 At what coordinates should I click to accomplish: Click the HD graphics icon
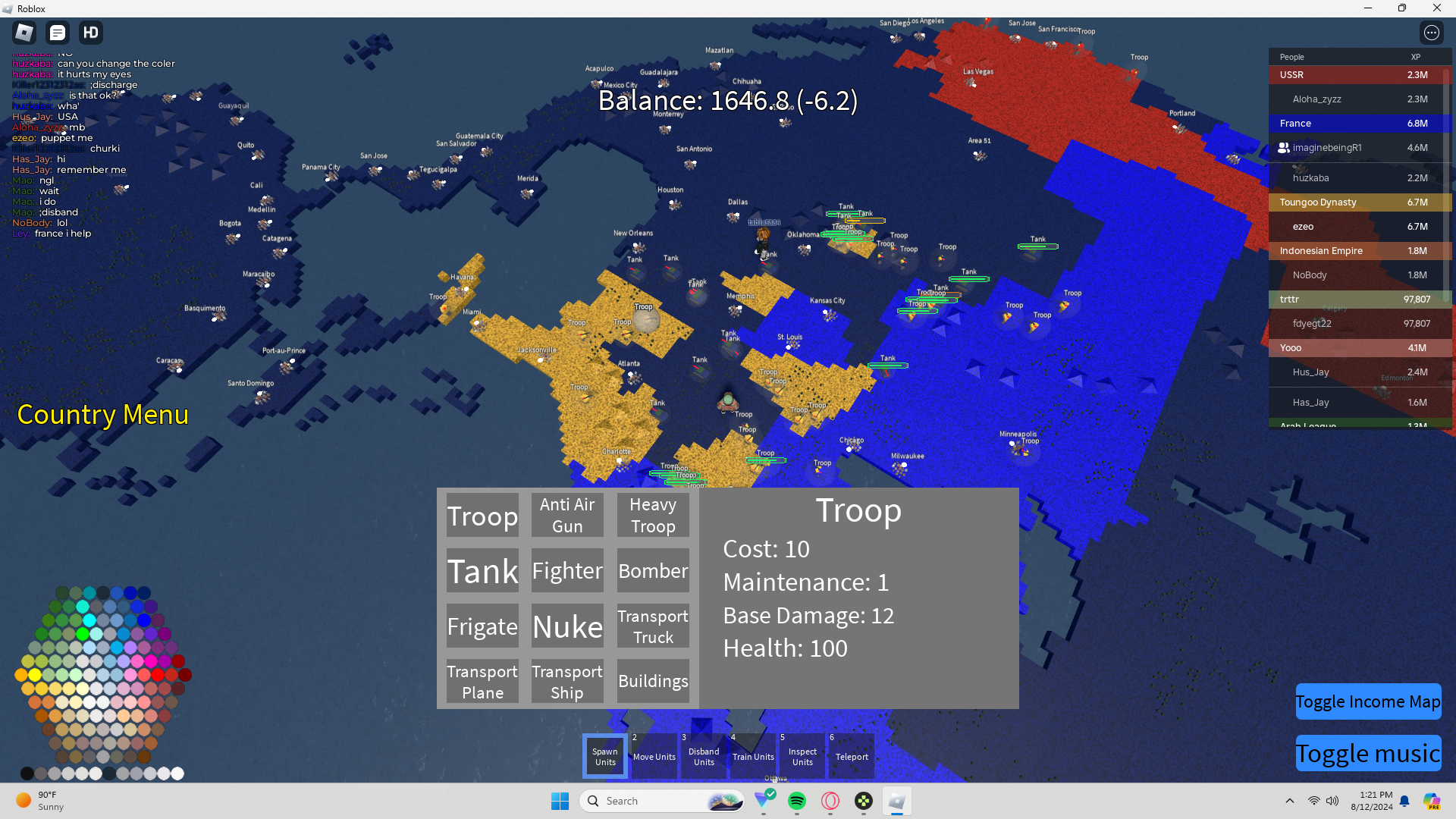pos(91,33)
